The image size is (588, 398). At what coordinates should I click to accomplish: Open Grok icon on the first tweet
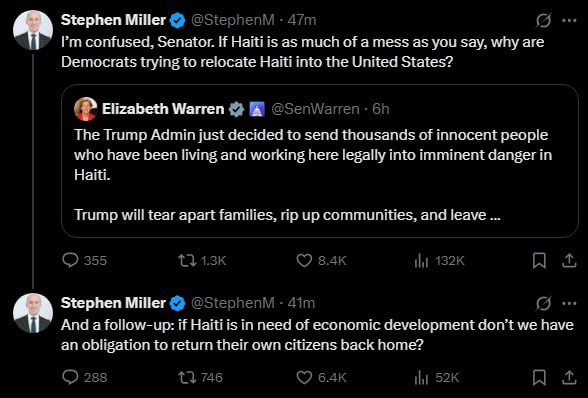(543, 21)
